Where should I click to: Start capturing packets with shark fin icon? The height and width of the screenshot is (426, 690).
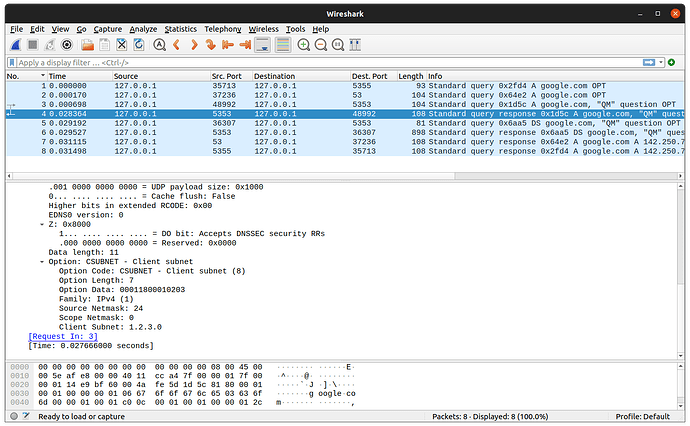[16, 45]
